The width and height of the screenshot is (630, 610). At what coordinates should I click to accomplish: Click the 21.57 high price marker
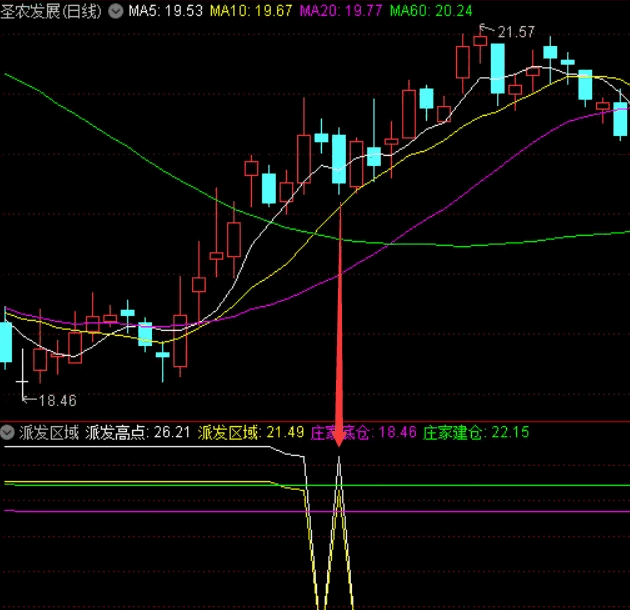516,32
